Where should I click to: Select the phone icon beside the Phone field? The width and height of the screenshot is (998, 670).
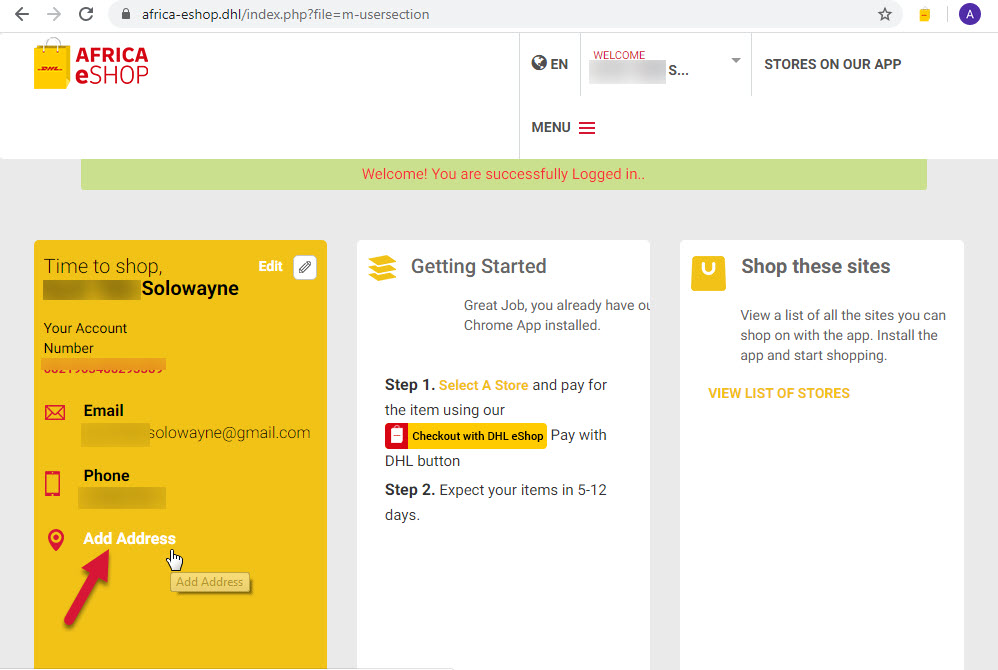coord(55,483)
